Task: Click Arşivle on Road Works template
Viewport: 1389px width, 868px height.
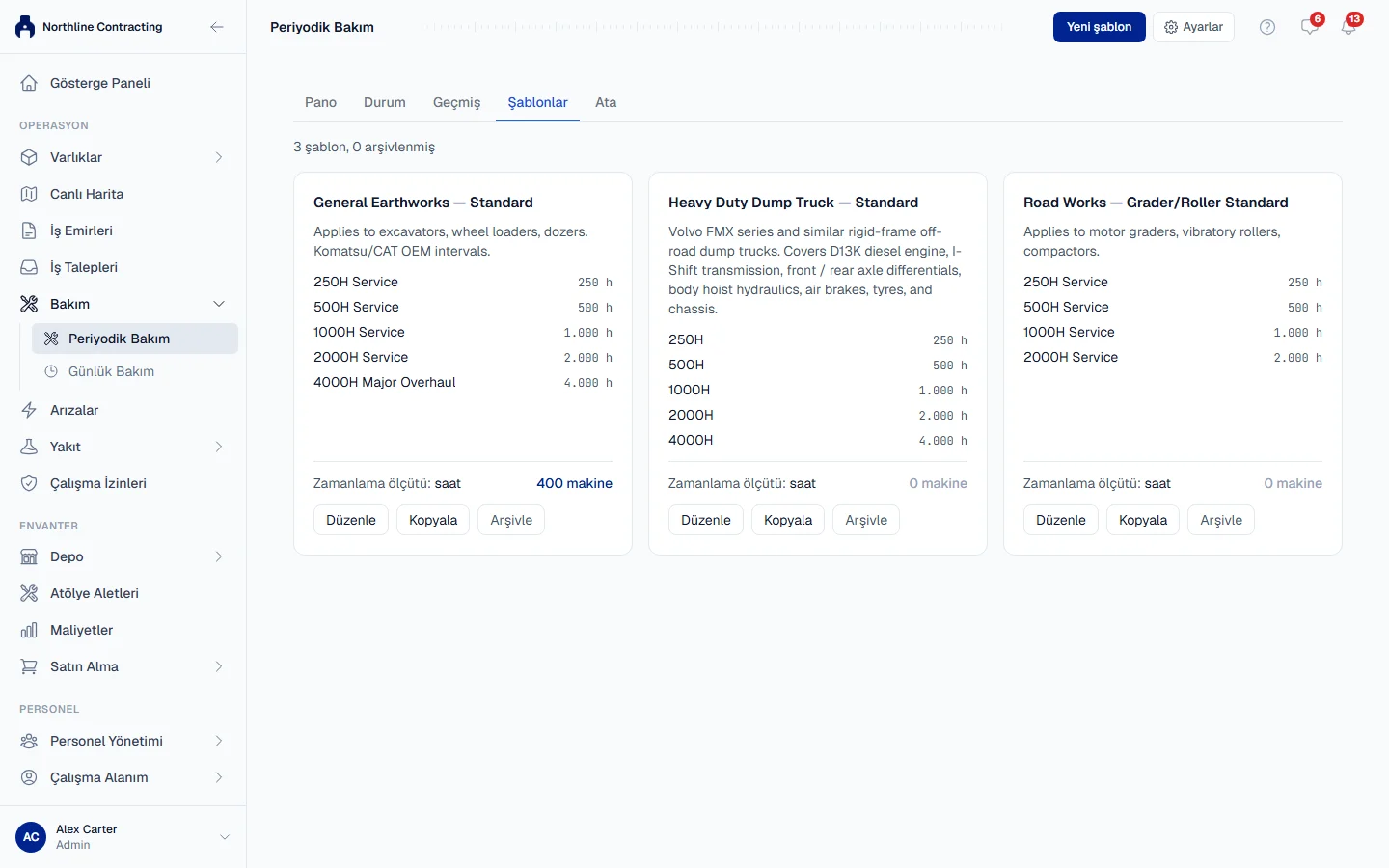Action: click(x=1221, y=520)
